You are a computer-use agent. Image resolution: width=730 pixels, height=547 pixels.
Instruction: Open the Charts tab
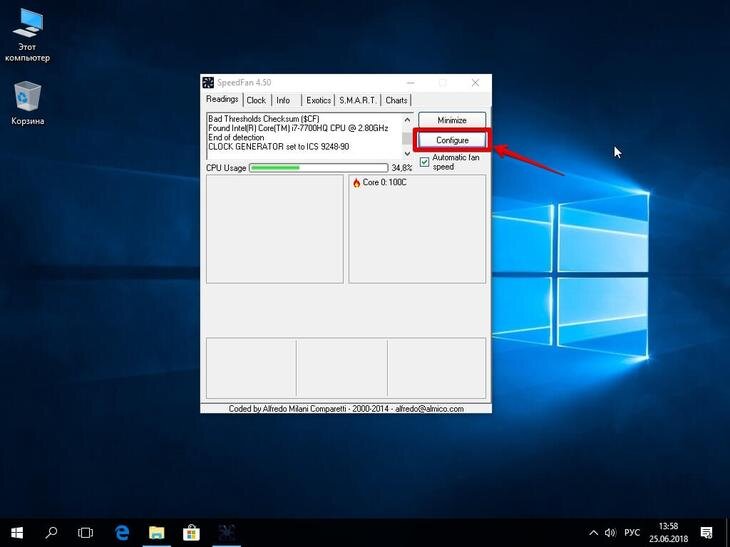tap(396, 100)
